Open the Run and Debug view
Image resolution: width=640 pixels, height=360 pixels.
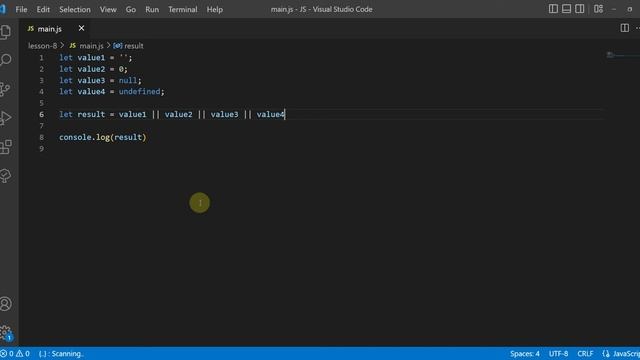pyautogui.click(x=6, y=118)
